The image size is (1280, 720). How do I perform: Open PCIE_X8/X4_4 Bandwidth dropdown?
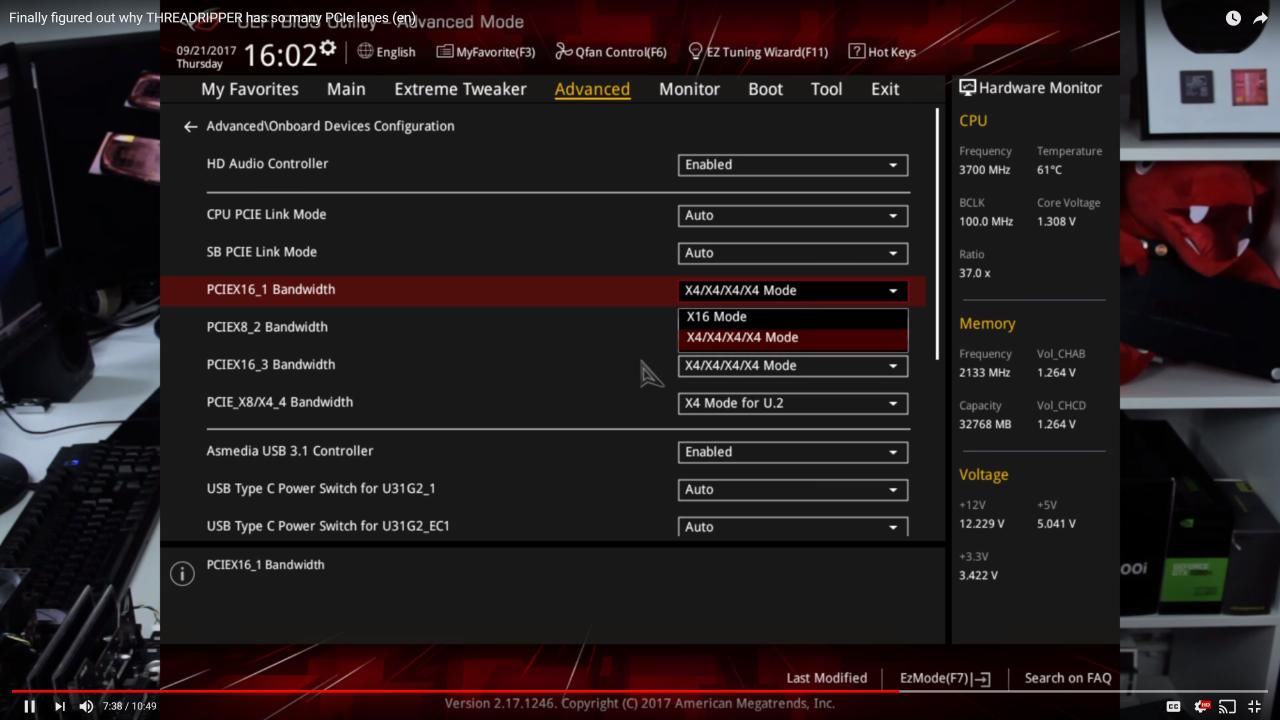pyautogui.click(x=793, y=403)
